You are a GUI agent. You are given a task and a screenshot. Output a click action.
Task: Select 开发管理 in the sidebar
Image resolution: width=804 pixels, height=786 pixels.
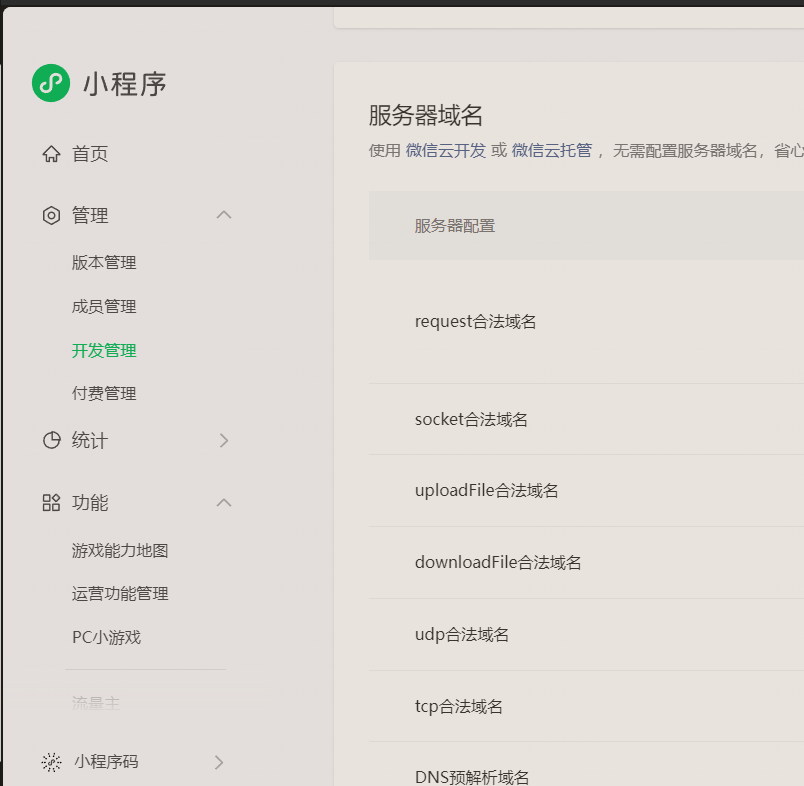[x=103, y=351]
